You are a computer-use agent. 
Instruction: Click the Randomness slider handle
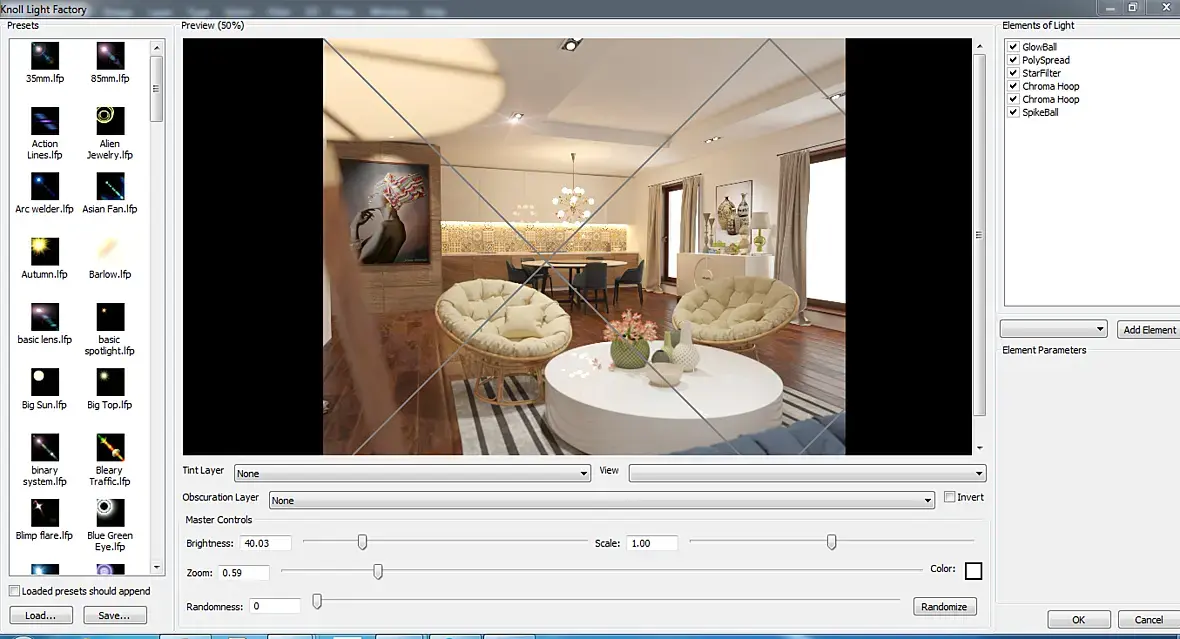point(317,601)
